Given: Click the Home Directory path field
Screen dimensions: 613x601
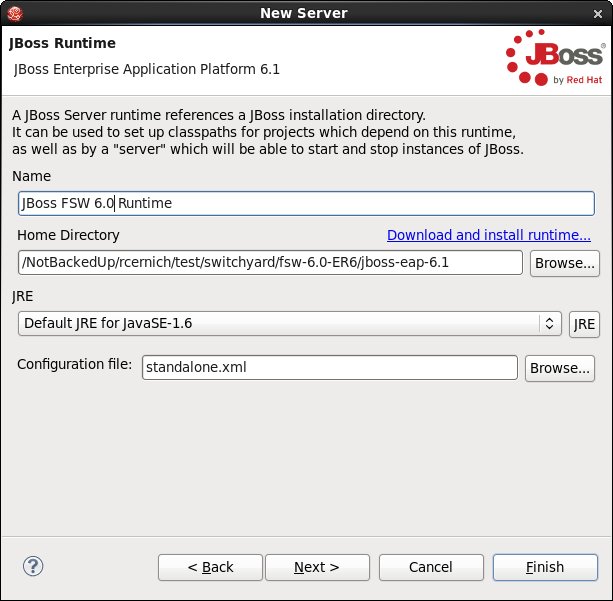Looking at the screenshot, I should pyautogui.click(x=270, y=262).
